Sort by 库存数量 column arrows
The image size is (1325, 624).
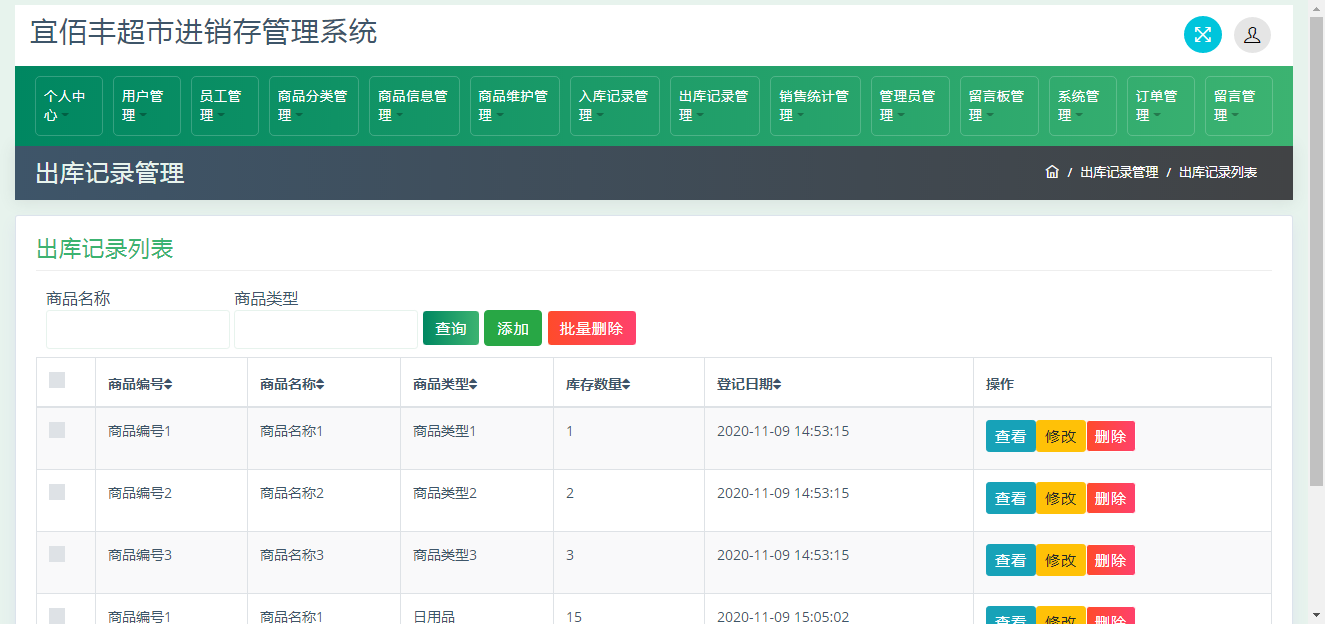click(626, 385)
